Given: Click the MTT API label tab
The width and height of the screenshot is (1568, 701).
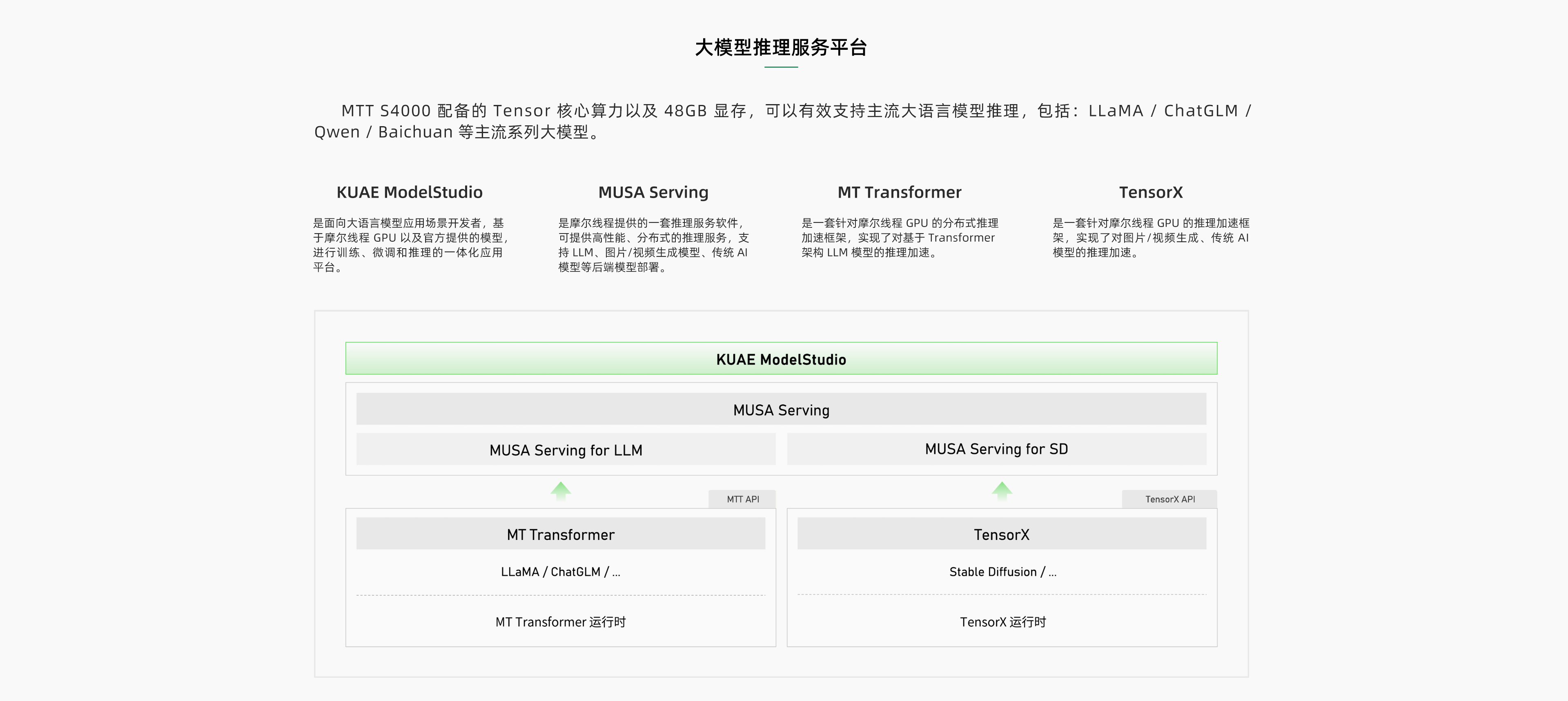Looking at the screenshot, I should (x=742, y=499).
